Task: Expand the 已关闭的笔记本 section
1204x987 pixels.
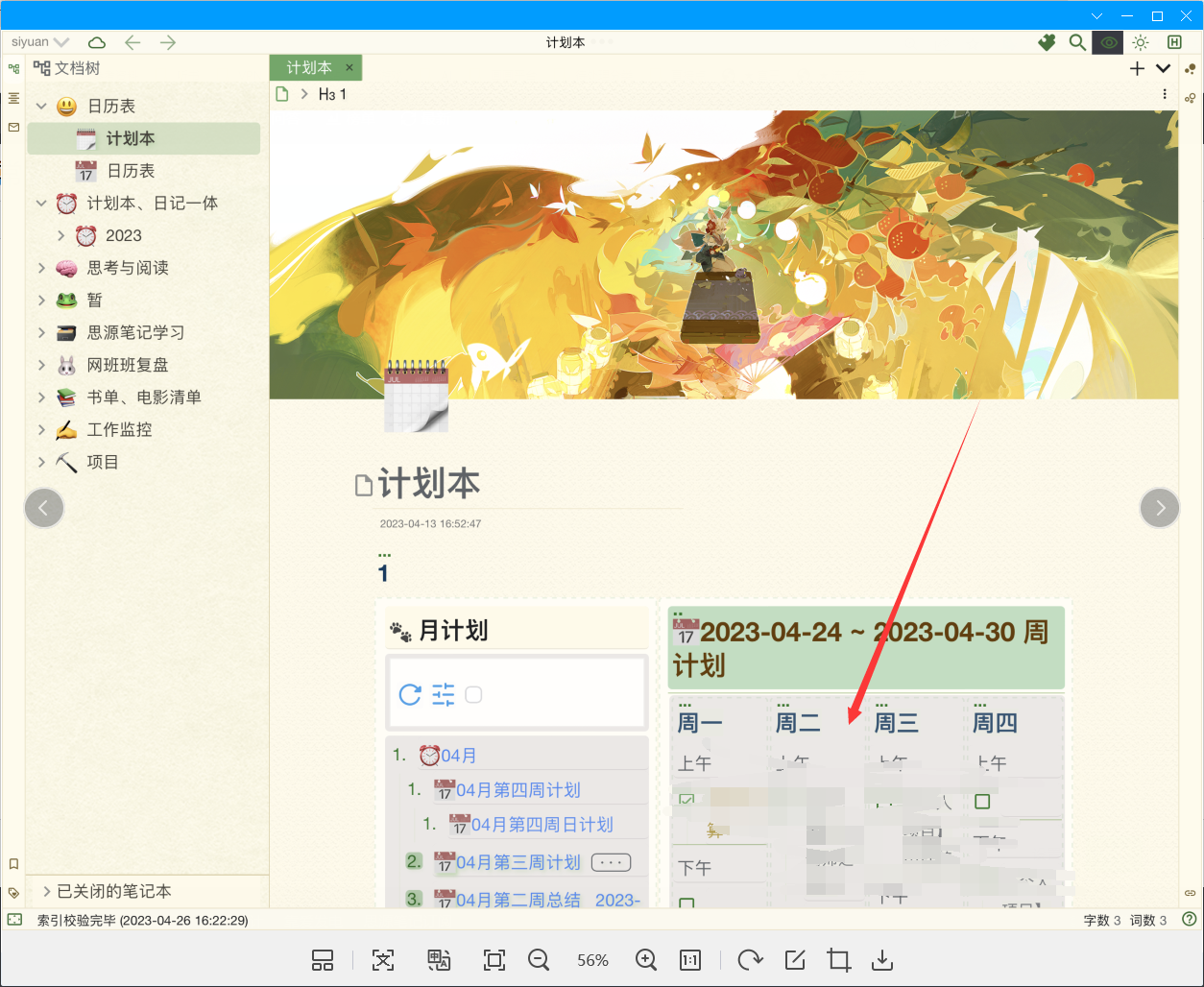Action: (x=46, y=891)
